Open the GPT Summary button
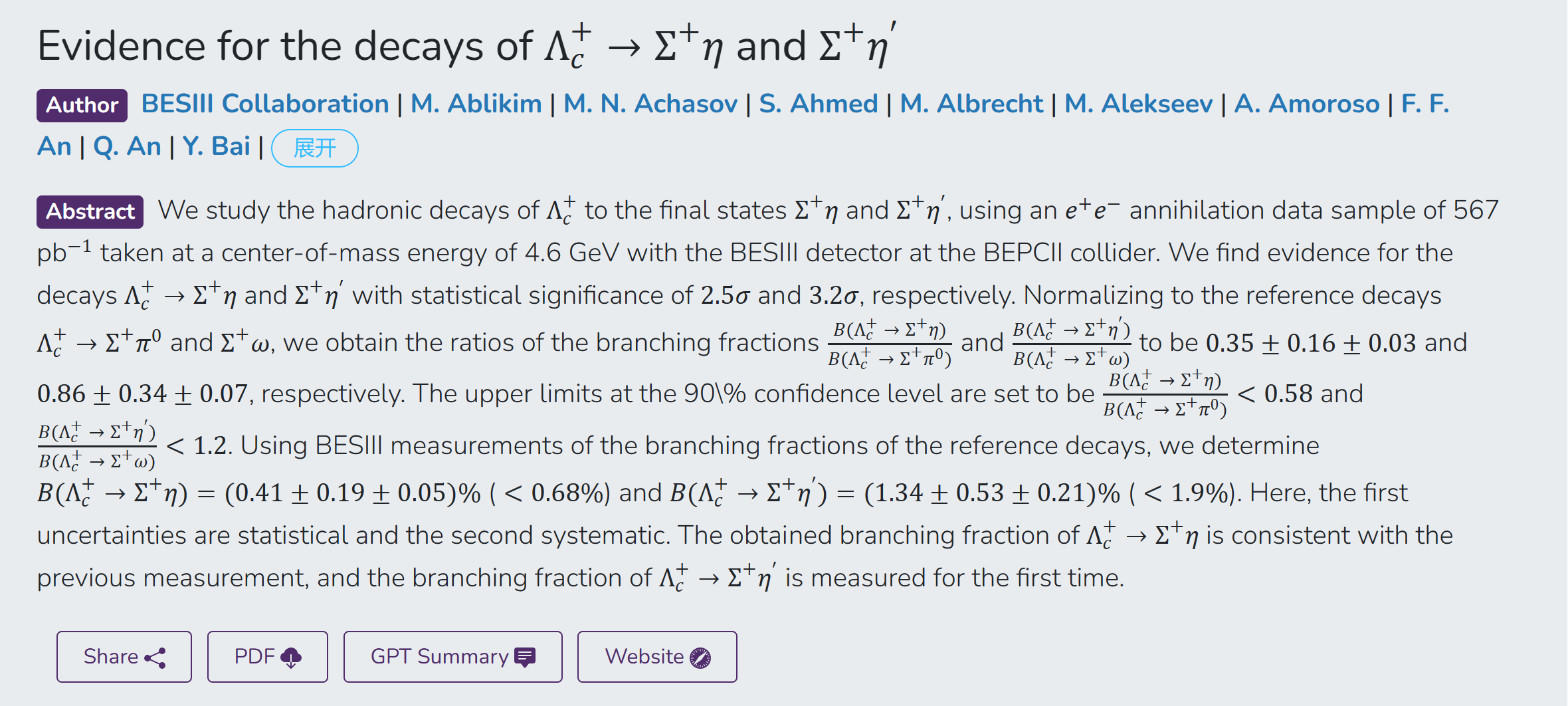The width and height of the screenshot is (1568, 706). 452,657
